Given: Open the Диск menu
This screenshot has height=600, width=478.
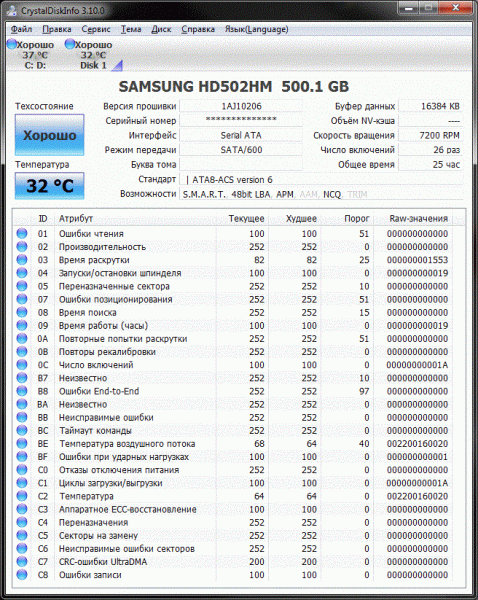Looking at the screenshot, I should 161,29.
